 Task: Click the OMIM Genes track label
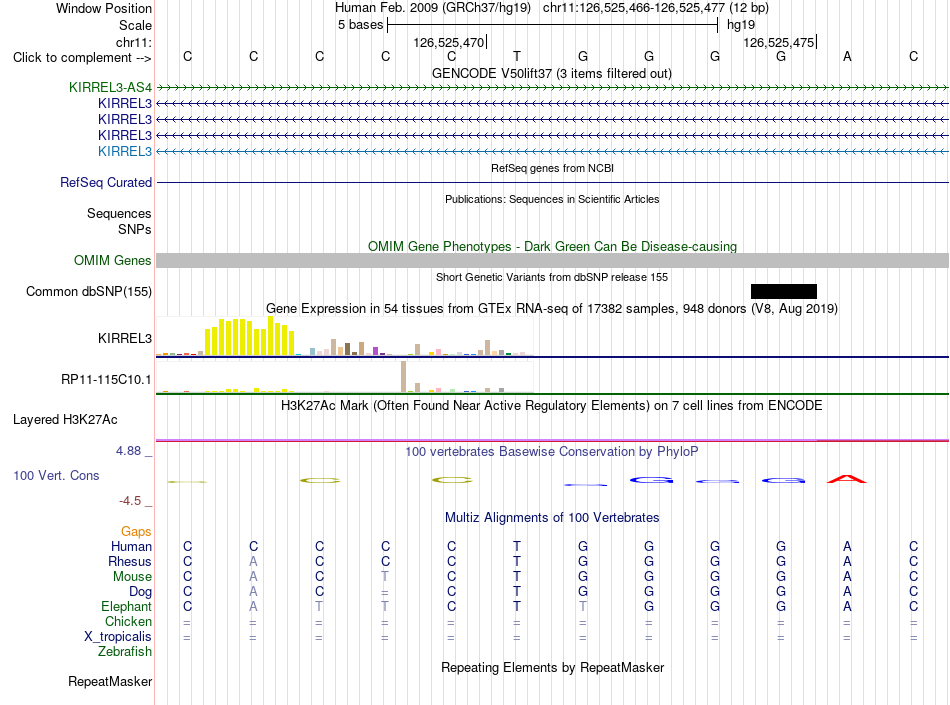(113, 260)
